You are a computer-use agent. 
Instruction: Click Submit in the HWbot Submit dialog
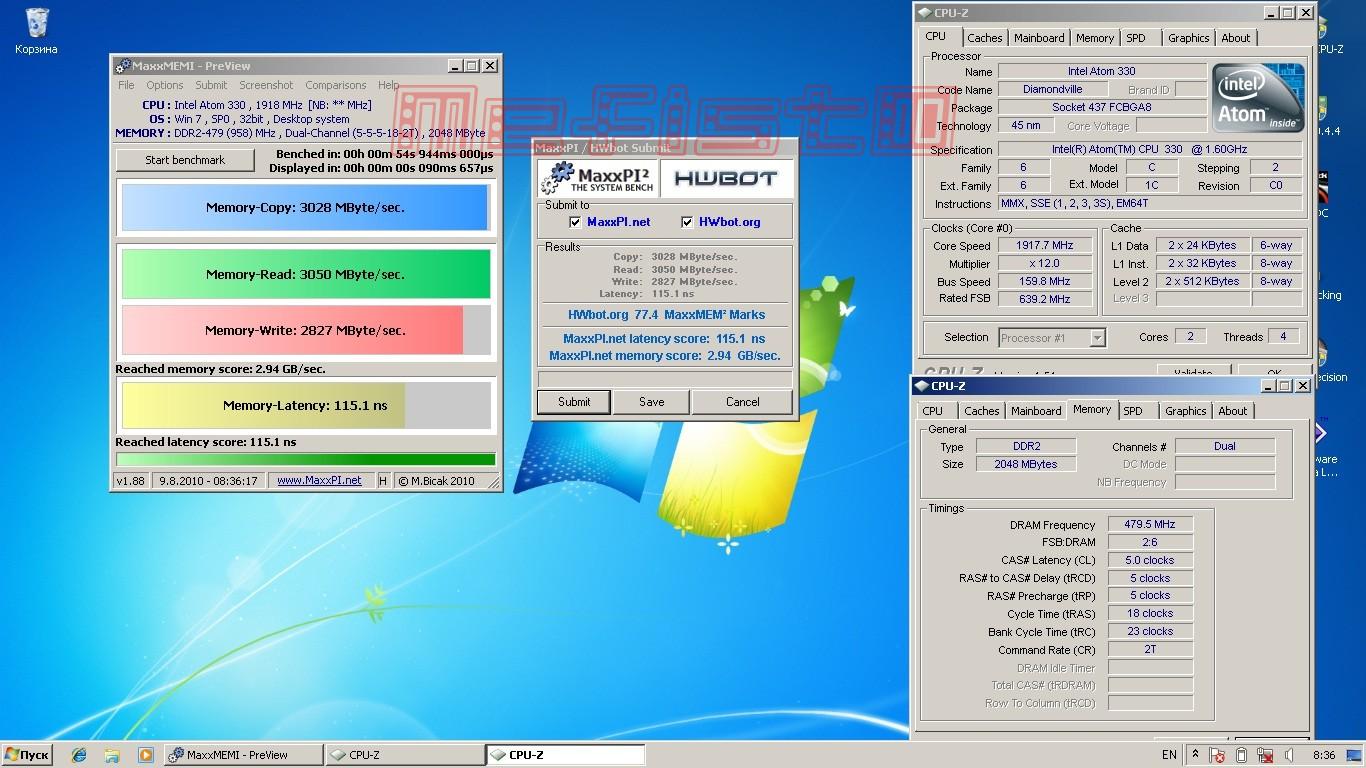coord(574,402)
